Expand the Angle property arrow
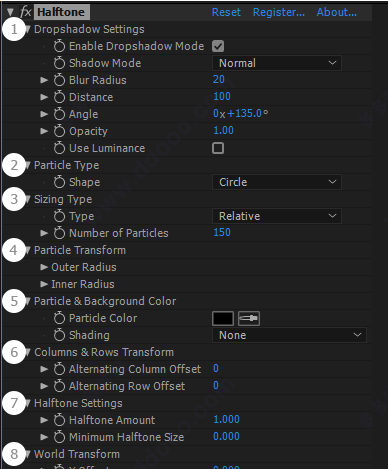Screen dimensions: 388x469 [x=44, y=114]
